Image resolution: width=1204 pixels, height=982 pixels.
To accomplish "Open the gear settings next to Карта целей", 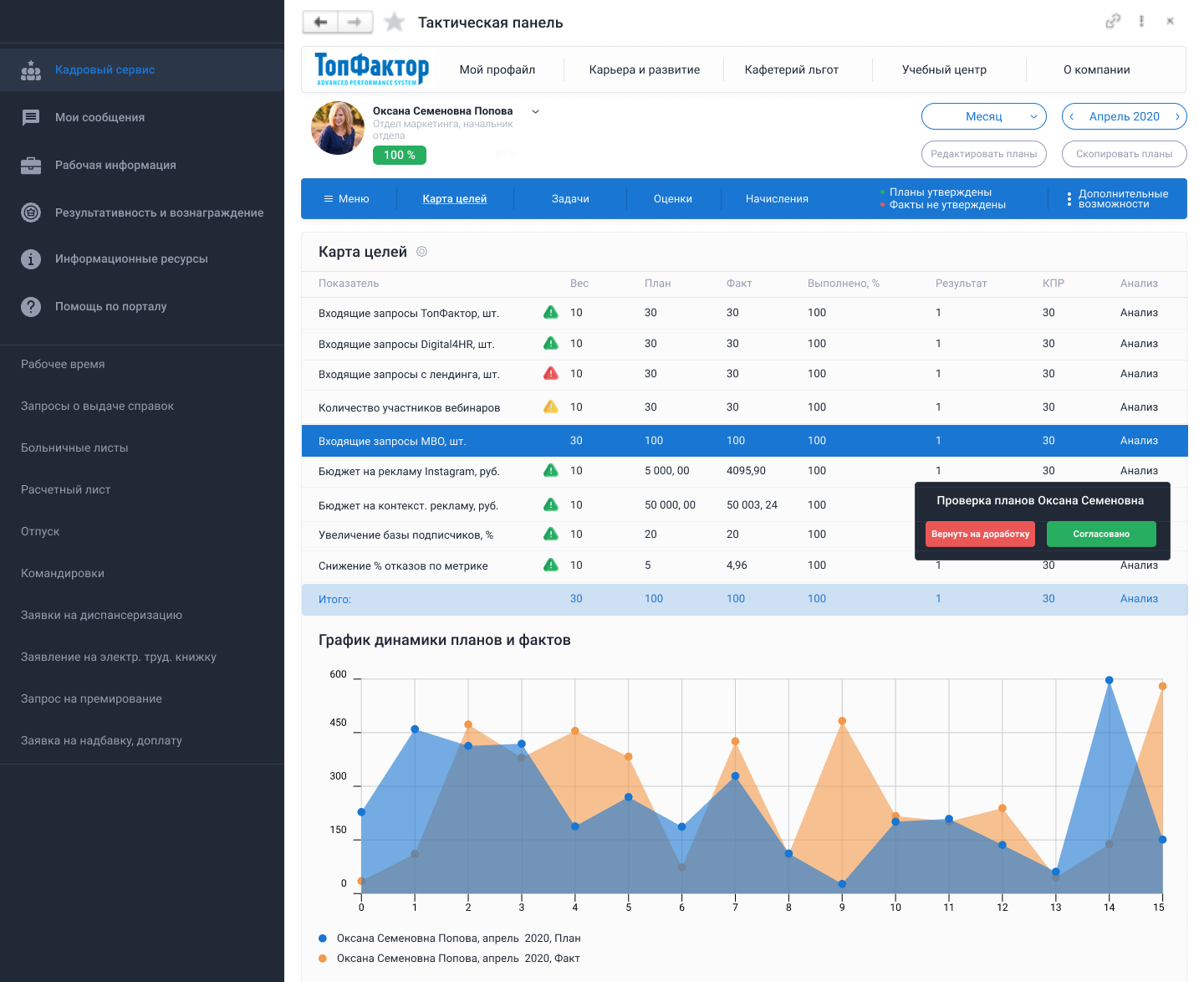I will click(x=422, y=252).
